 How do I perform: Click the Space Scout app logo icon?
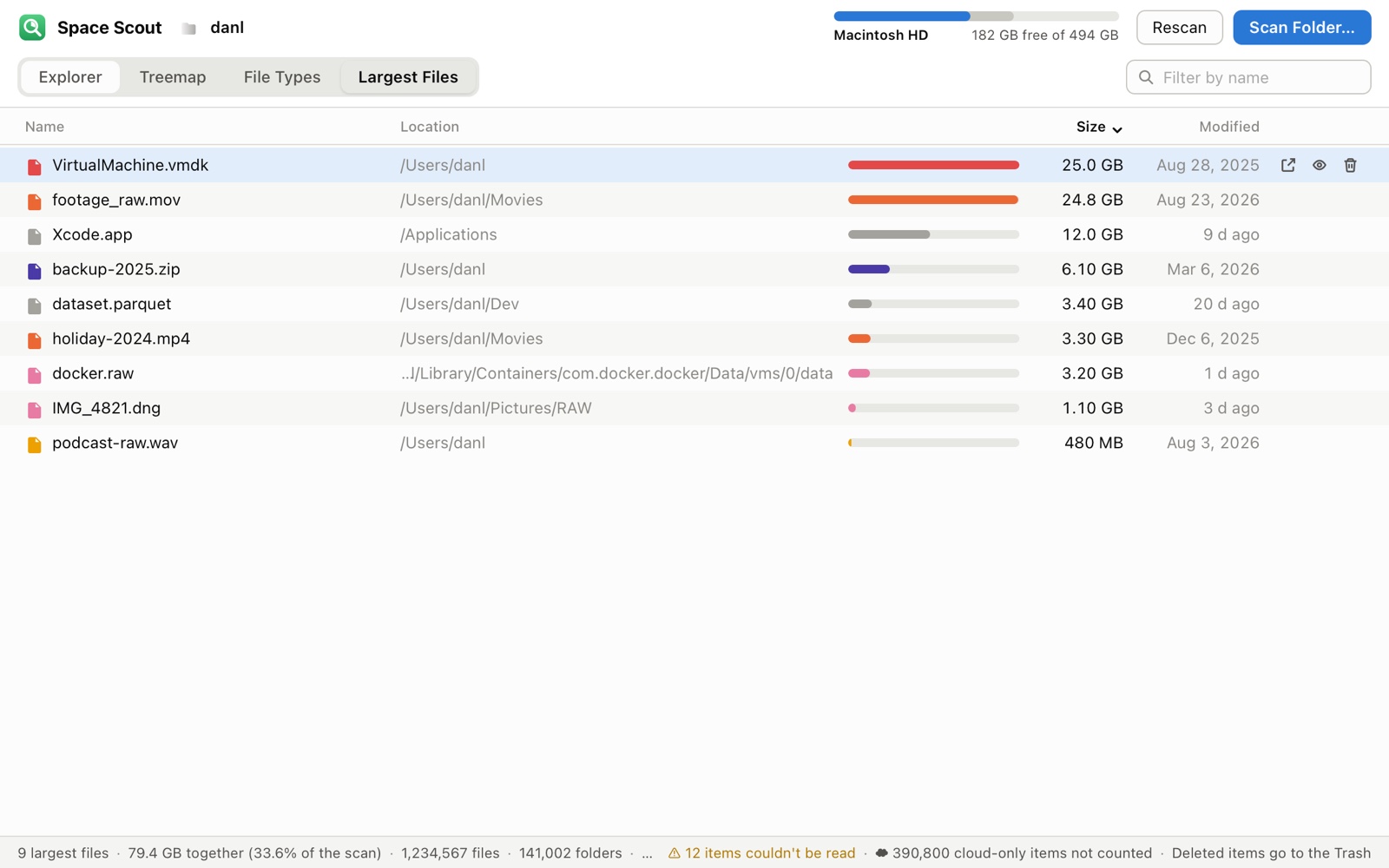32,28
